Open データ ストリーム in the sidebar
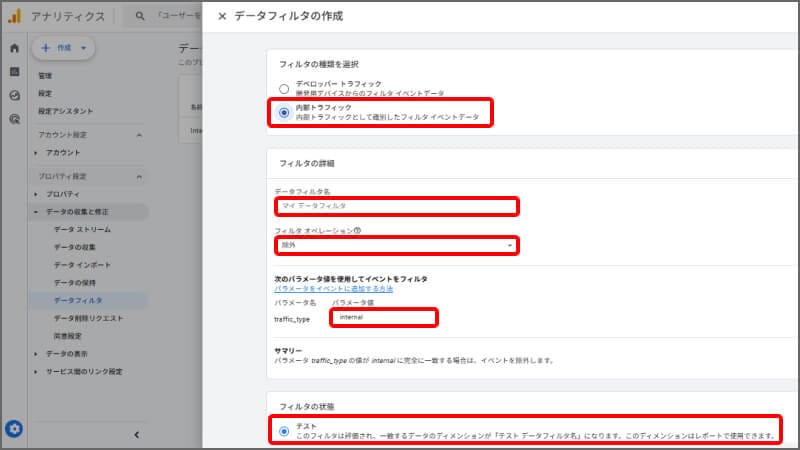Image resolution: width=800 pixels, height=450 pixels. coord(89,230)
